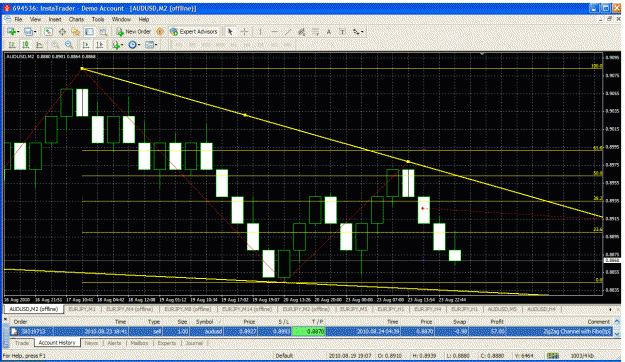Expand the Templates dropdown arrow
Screen dimensions: 625x362
tap(156, 45)
